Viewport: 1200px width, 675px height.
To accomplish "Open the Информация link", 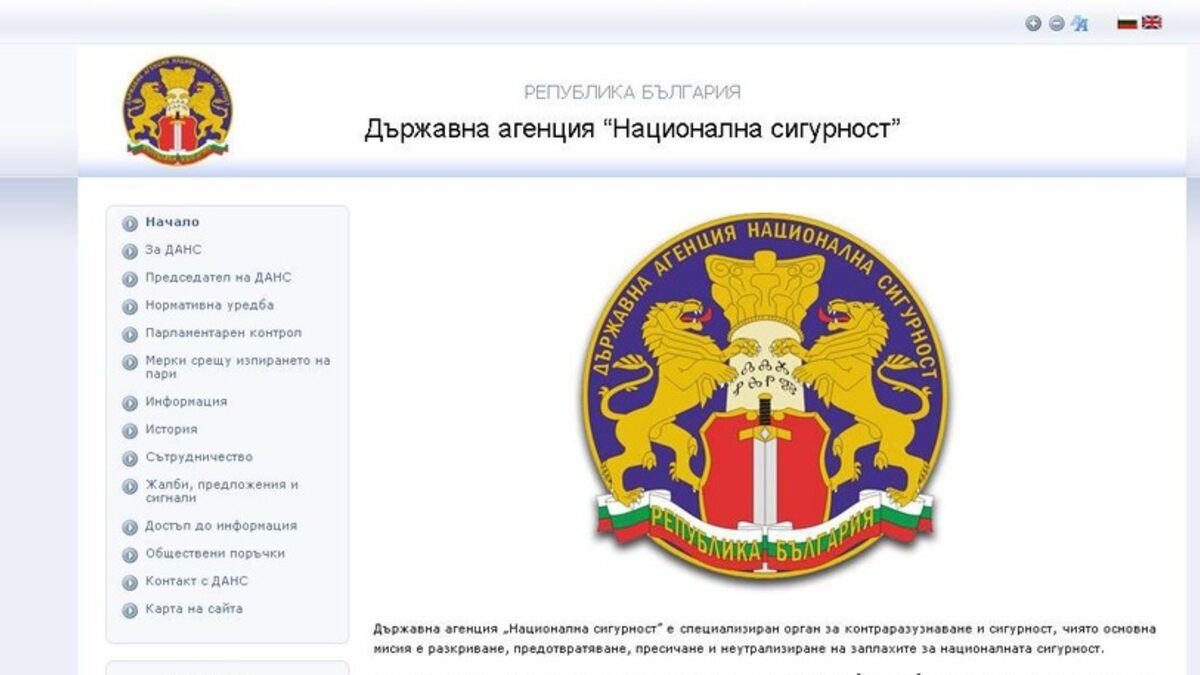I will [186, 401].
